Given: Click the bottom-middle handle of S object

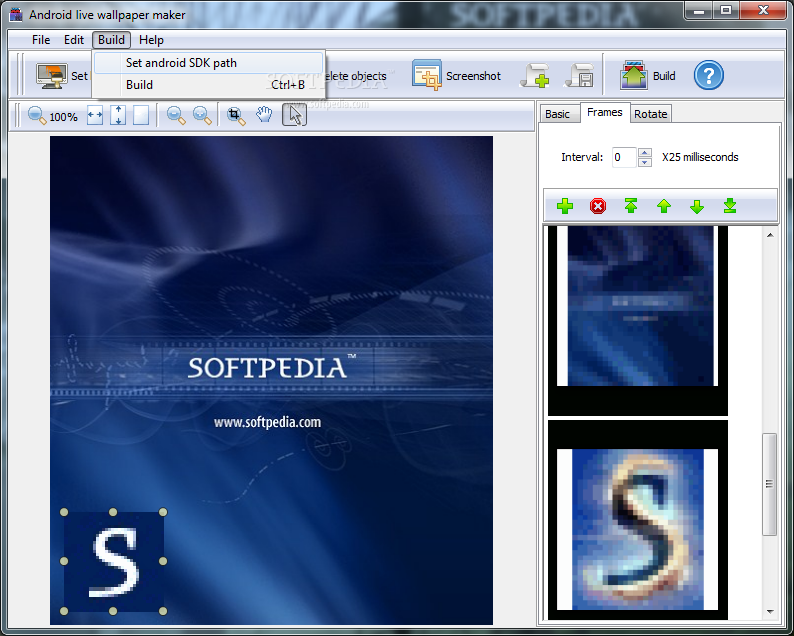Looking at the screenshot, I should (113, 611).
